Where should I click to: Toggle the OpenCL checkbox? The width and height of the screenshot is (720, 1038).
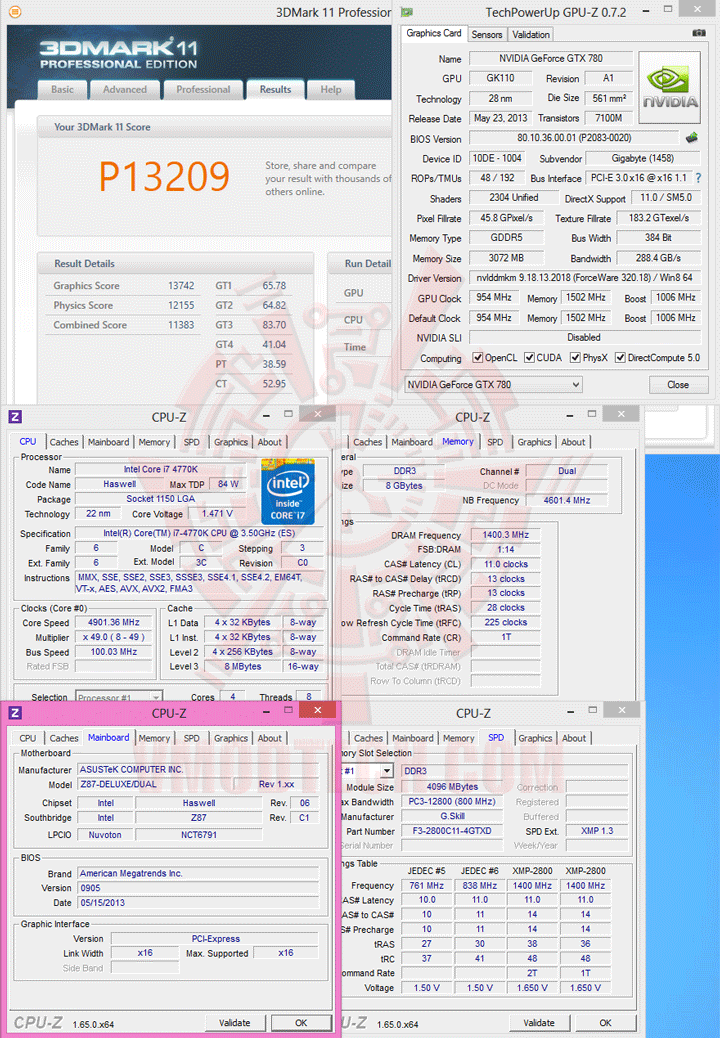click(477, 357)
